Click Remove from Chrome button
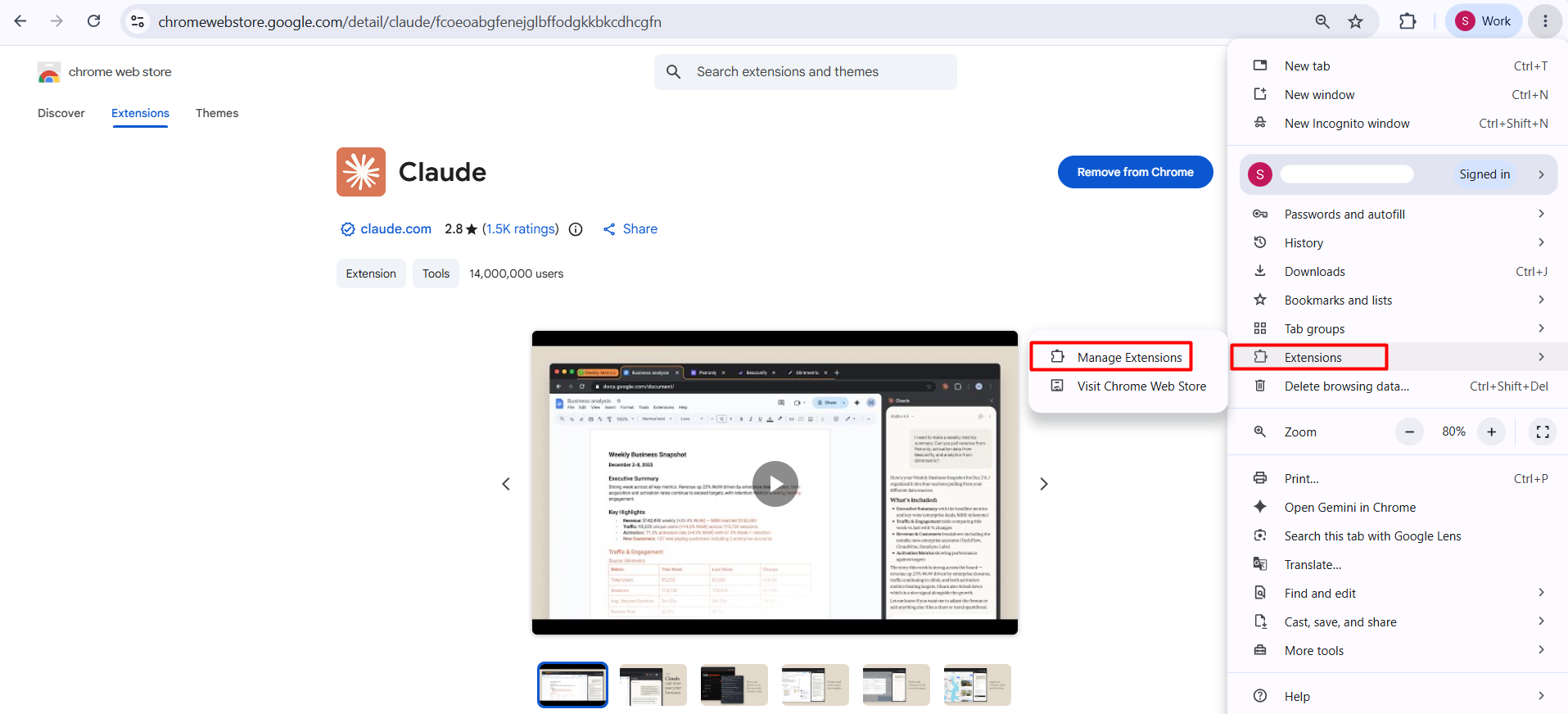The width and height of the screenshot is (1568, 714). [1135, 172]
